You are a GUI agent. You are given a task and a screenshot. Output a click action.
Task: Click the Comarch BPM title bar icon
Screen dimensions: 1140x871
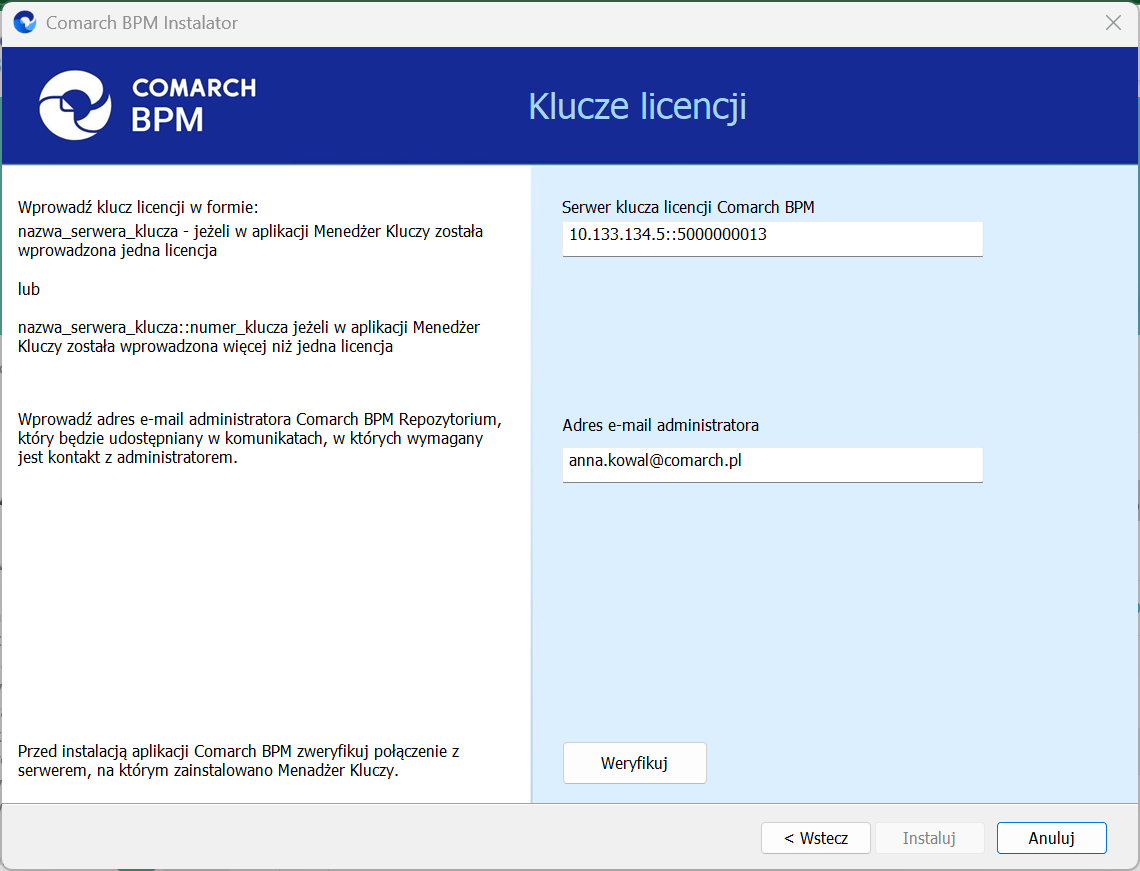[x=24, y=22]
